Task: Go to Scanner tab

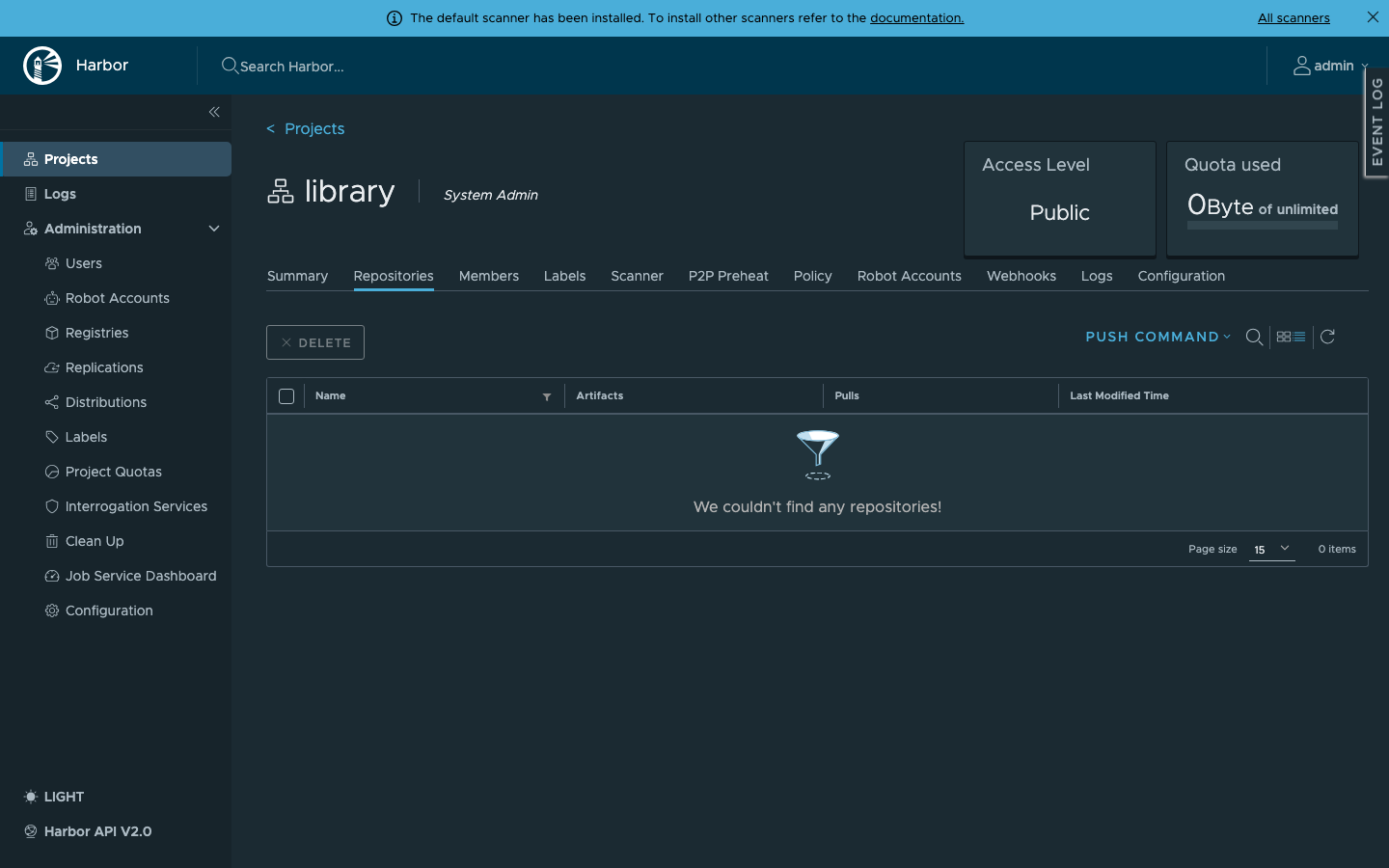Action: click(637, 276)
